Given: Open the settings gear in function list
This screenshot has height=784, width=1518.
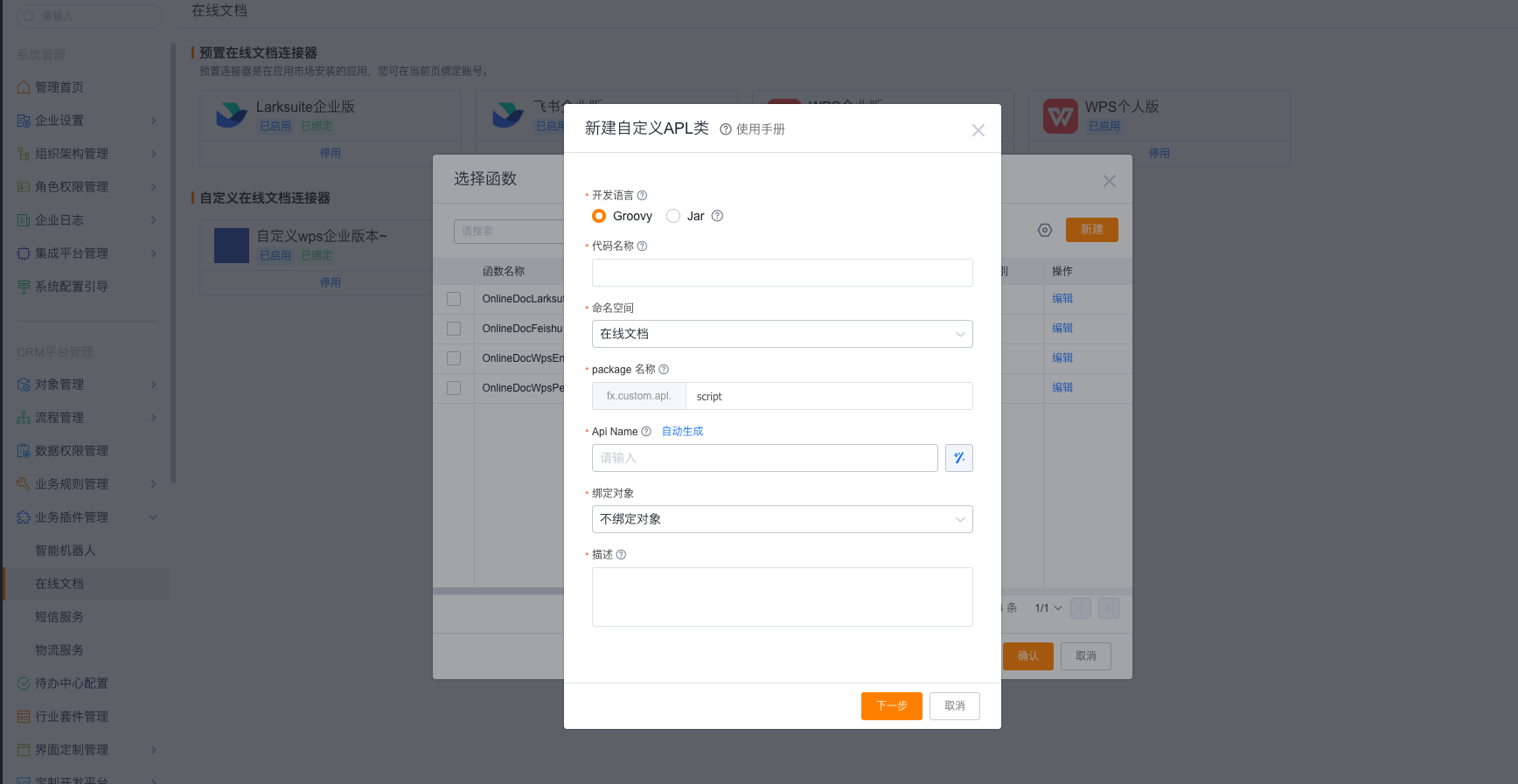Looking at the screenshot, I should pyautogui.click(x=1044, y=230).
